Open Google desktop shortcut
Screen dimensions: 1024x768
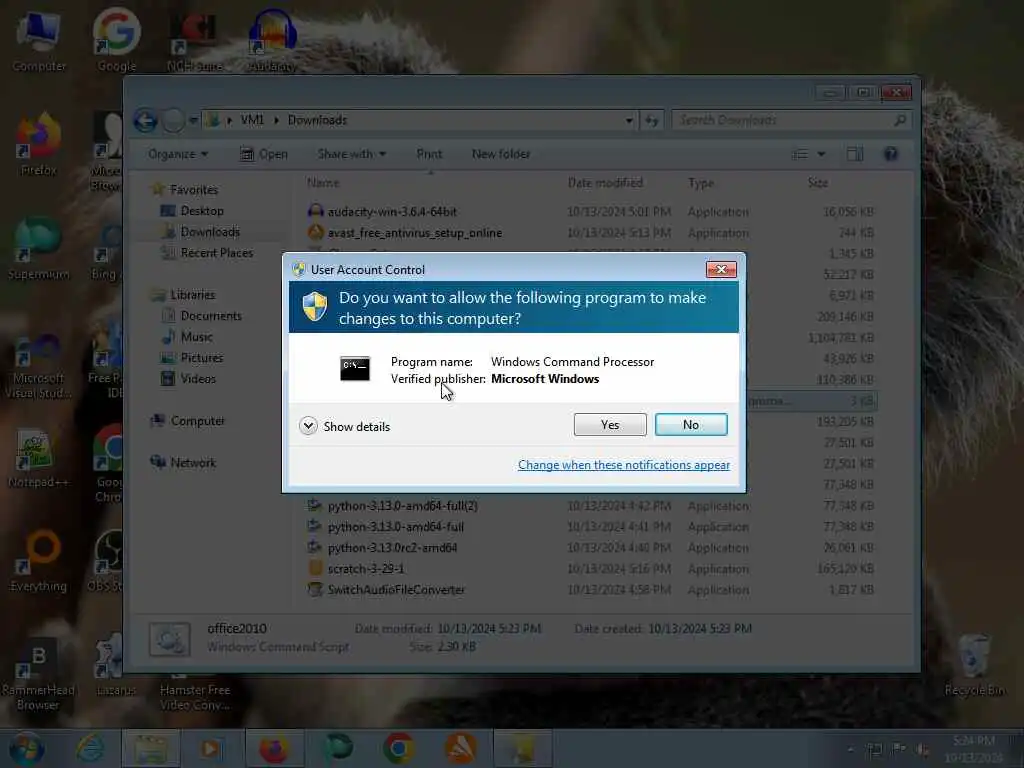click(117, 40)
